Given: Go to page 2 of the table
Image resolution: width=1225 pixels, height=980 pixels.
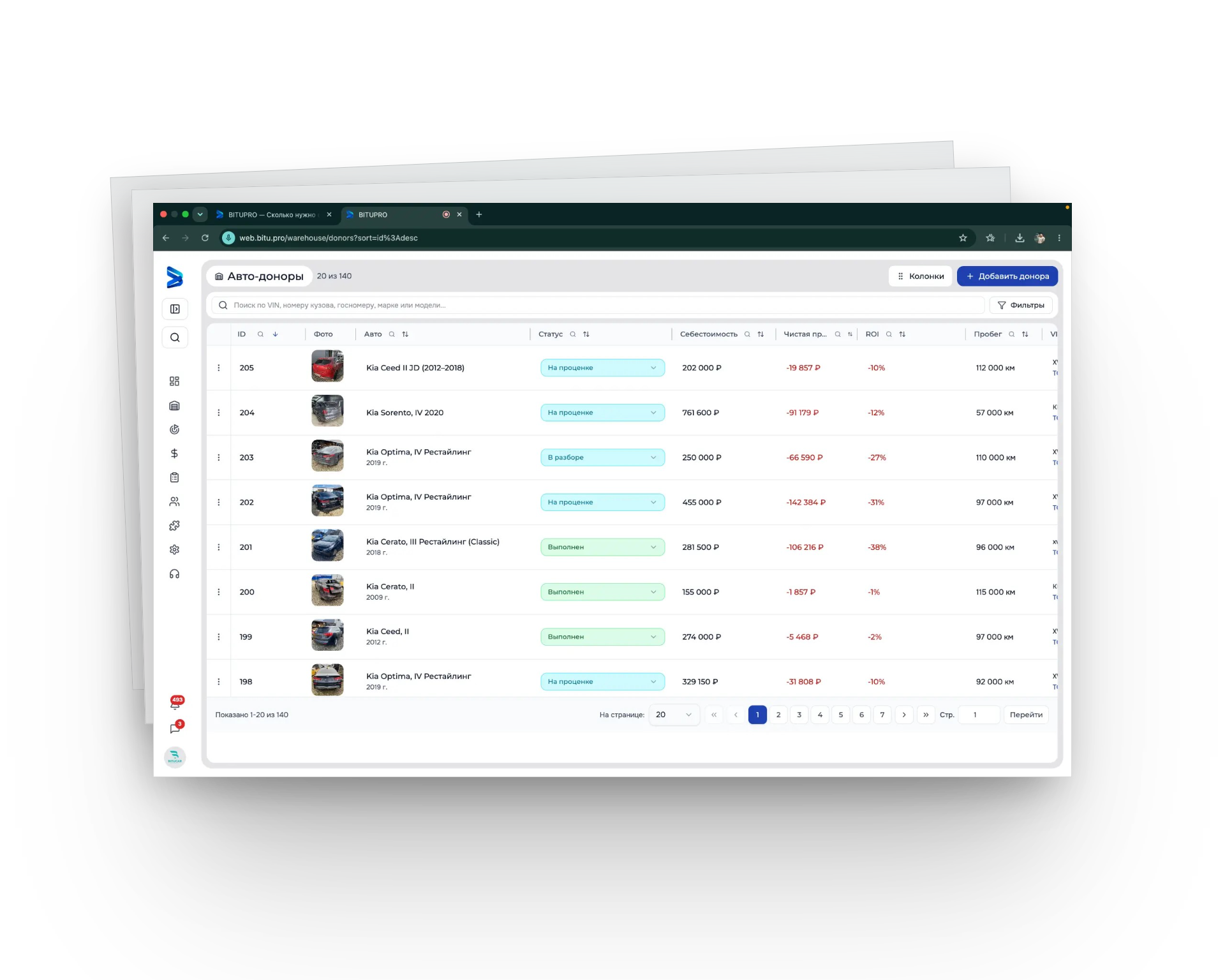Looking at the screenshot, I should (x=778, y=715).
